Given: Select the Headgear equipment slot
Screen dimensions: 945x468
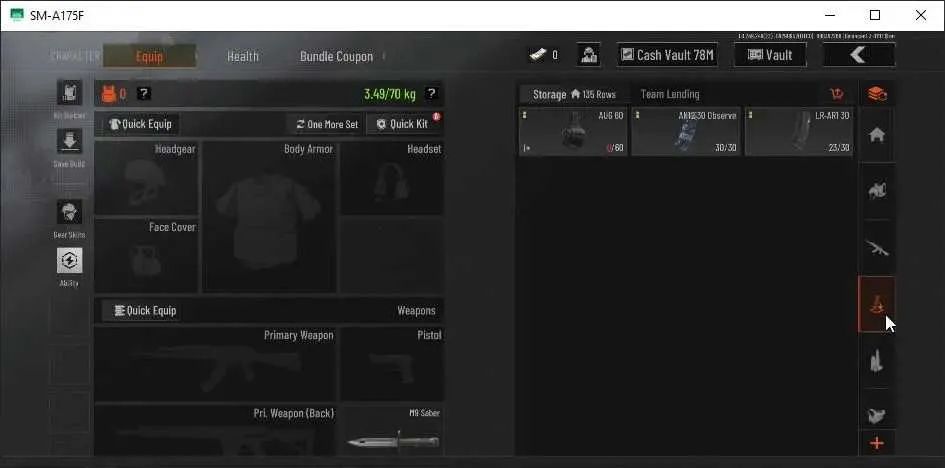Looking at the screenshot, I should pos(146,178).
